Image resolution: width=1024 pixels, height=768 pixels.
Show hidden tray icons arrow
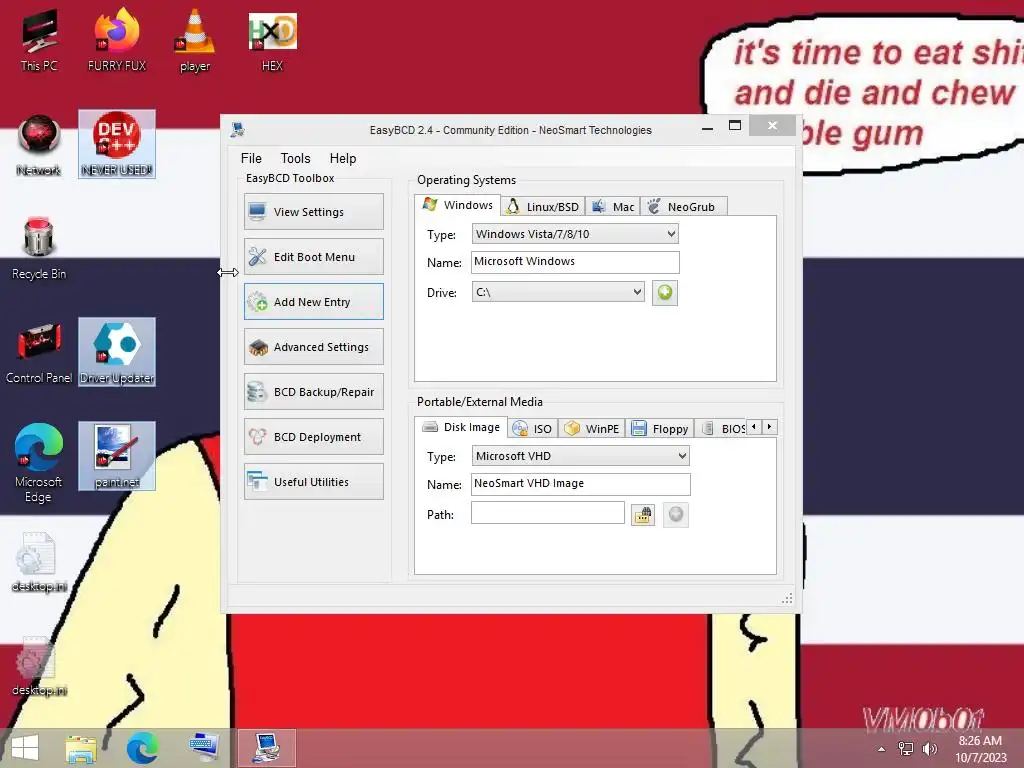tap(882, 749)
